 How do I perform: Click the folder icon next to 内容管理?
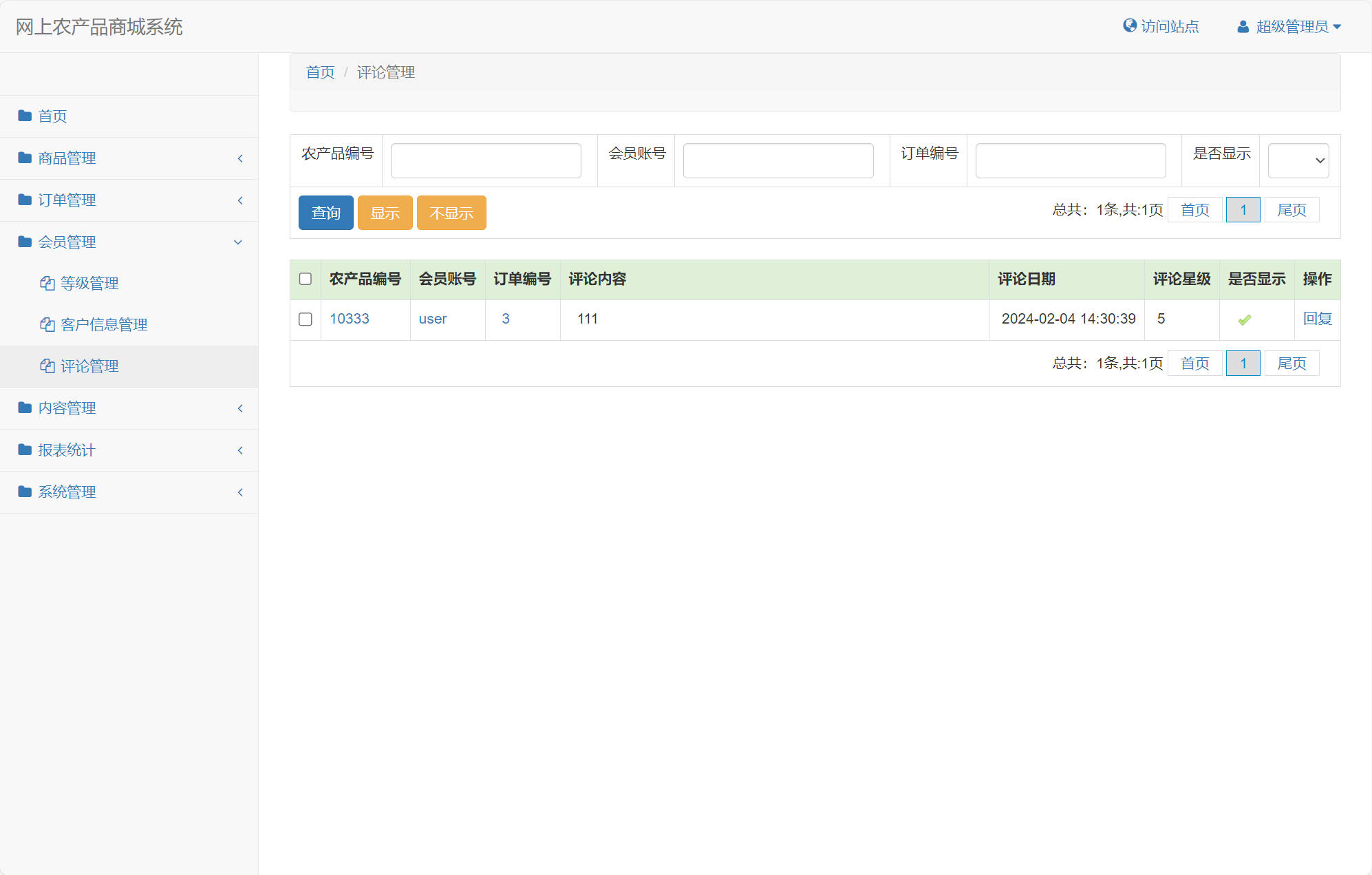[23, 408]
